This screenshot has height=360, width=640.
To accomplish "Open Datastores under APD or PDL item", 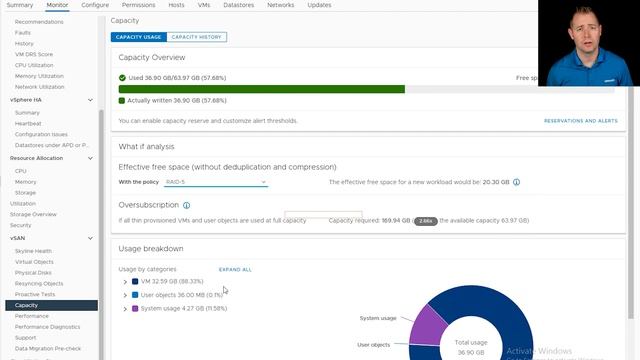I will click(51, 145).
